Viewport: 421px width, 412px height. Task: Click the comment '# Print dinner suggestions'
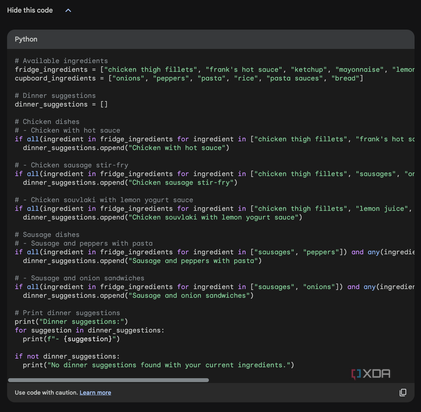pyautogui.click(x=67, y=313)
